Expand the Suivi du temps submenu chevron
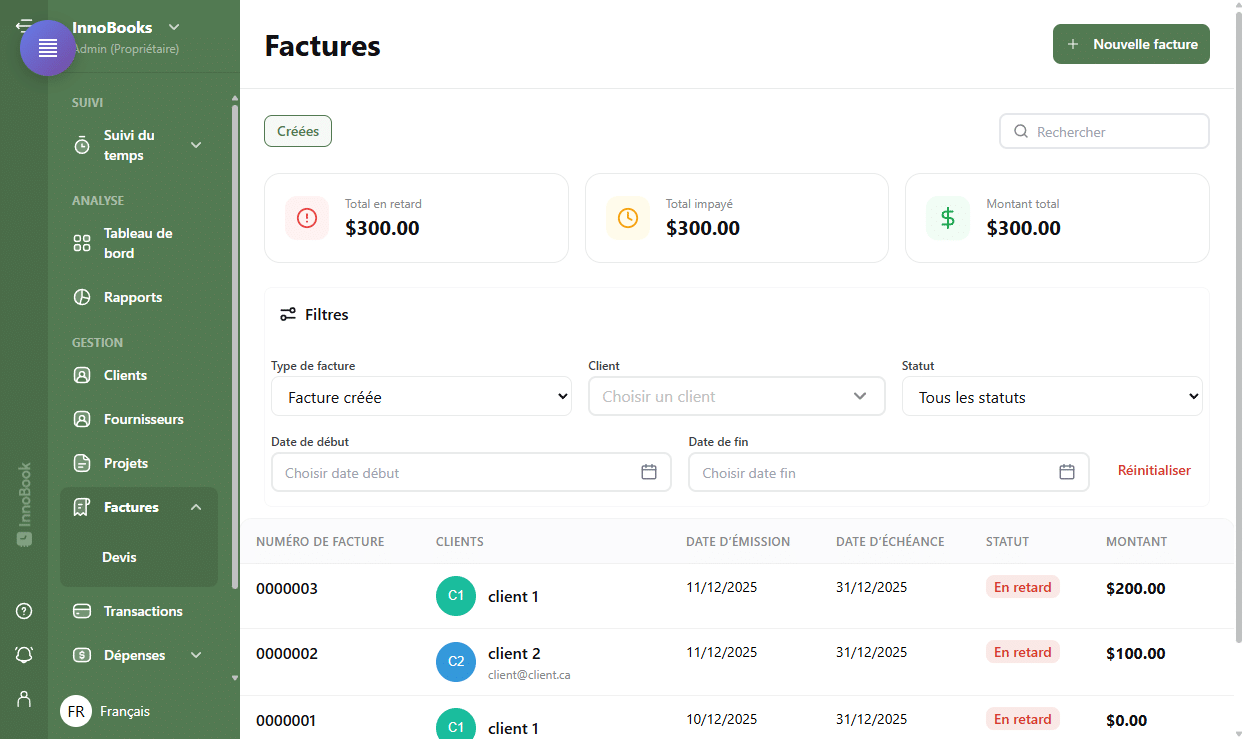Viewport: 1244px width, 739px height. pos(196,146)
